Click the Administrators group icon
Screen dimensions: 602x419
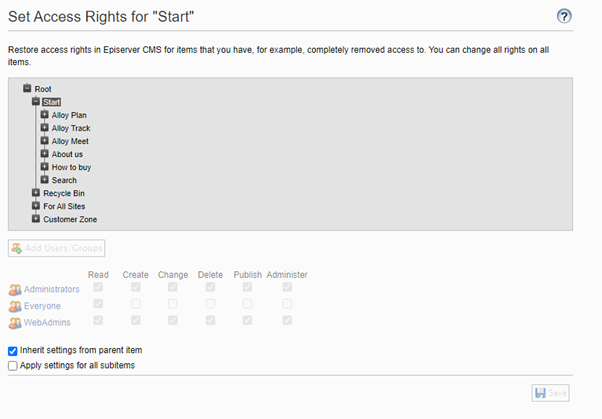click(x=14, y=290)
